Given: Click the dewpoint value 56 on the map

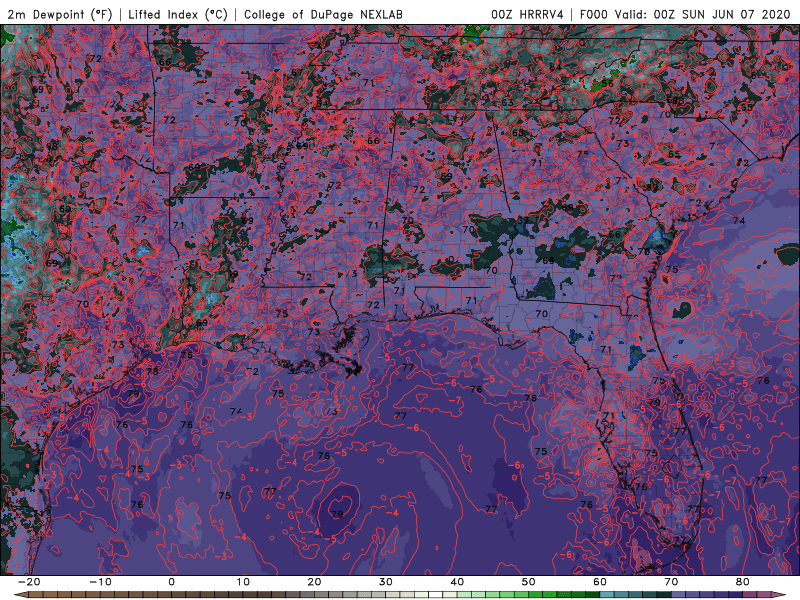Looking at the screenshot, I should coord(607,83).
